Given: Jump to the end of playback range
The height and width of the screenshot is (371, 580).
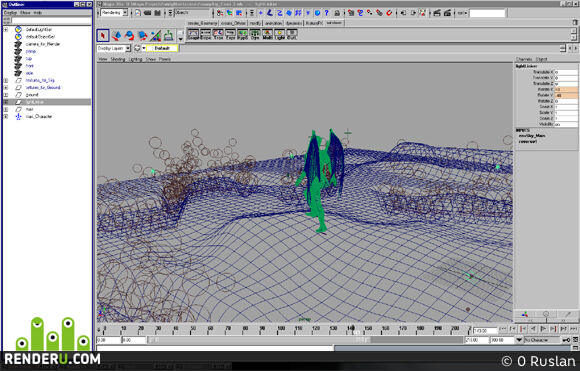Looking at the screenshot, I should tap(573, 328).
